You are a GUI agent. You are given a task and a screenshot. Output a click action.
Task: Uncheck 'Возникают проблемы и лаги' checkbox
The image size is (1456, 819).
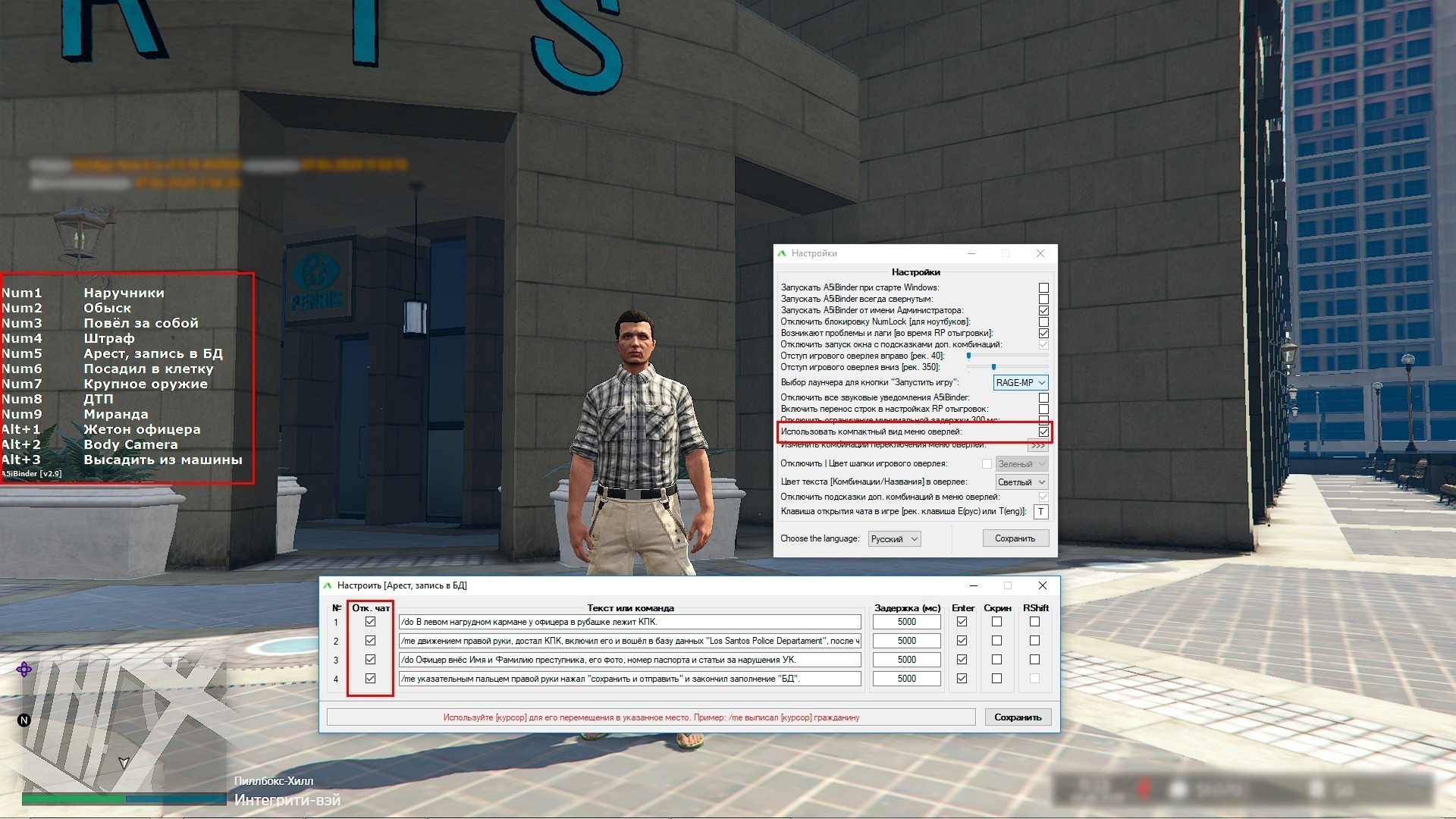tap(1043, 334)
